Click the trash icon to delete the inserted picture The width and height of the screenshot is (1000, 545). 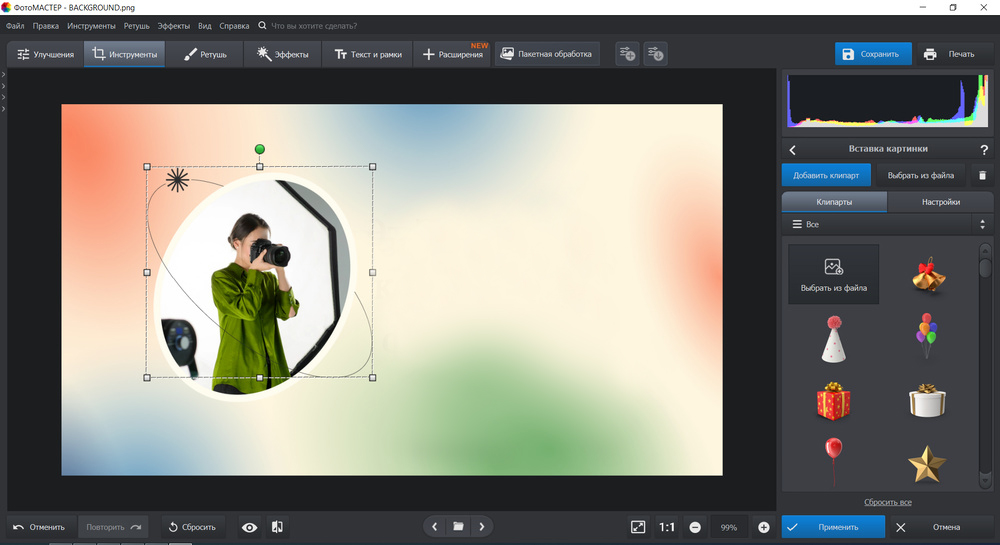coord(982,175)
